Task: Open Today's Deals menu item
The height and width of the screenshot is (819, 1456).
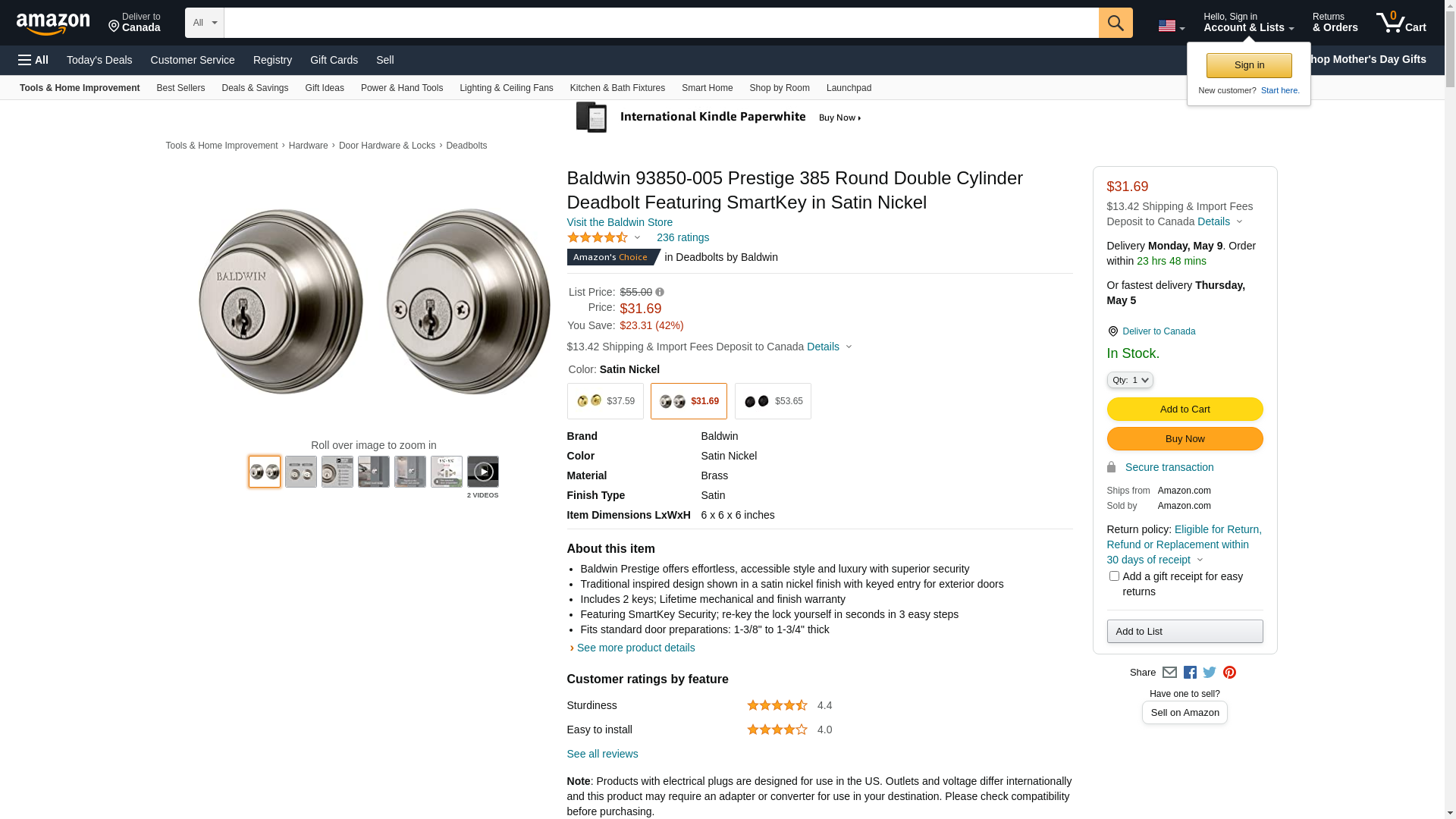Action: pyautogui.click(x=99, y=60)
